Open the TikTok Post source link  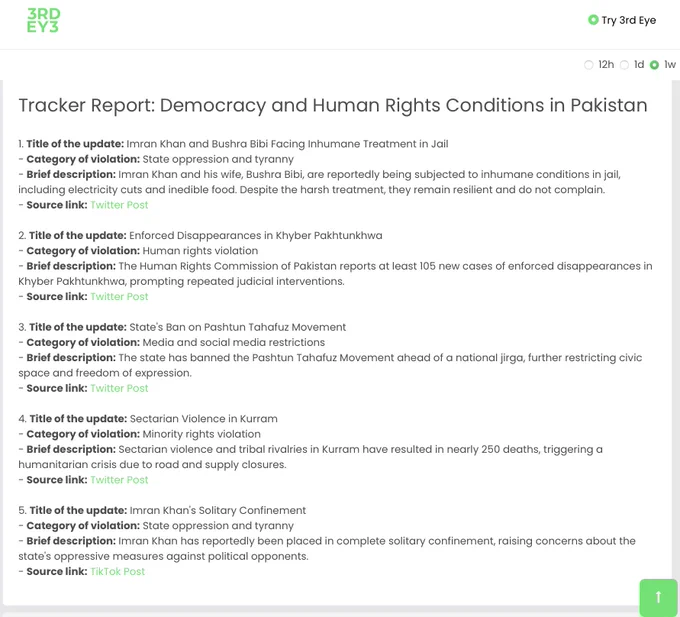(x=117, y=572)
